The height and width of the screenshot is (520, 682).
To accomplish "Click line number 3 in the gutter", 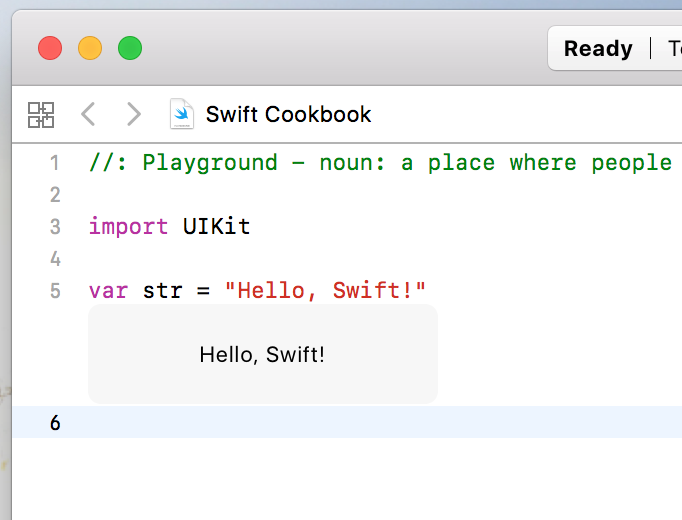I will coord(54,227).
